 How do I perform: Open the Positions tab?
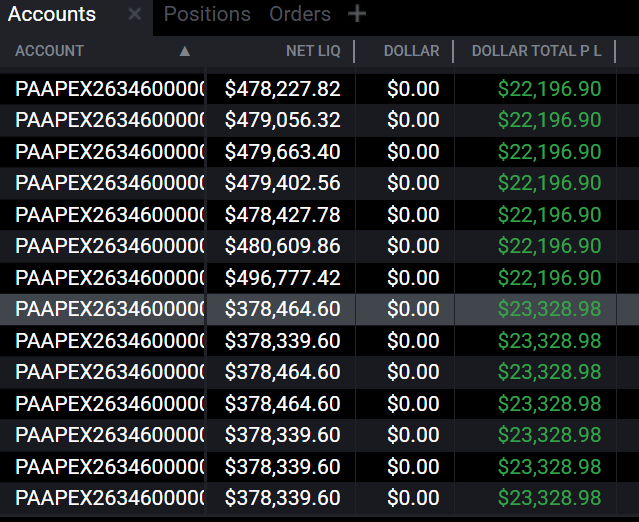point(207,14)
